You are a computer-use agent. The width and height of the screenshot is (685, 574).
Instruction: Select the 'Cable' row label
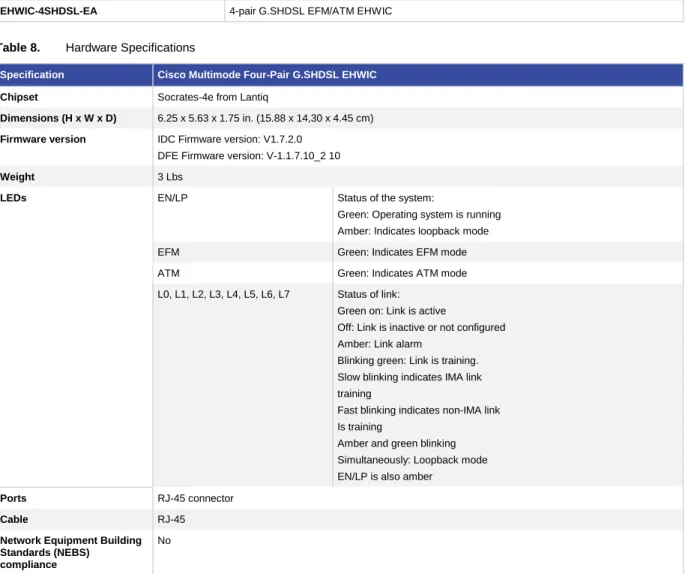(x=14, y=519)
